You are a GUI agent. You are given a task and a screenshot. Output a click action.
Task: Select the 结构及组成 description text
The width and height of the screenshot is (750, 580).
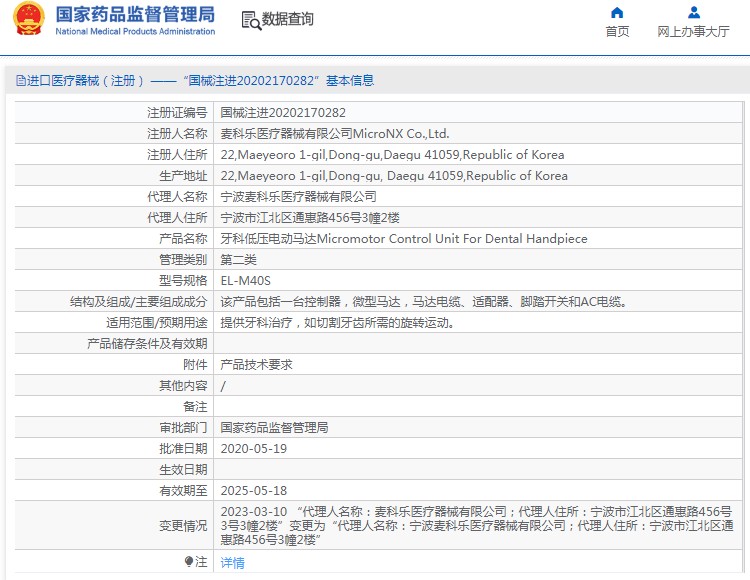(424, 302)
